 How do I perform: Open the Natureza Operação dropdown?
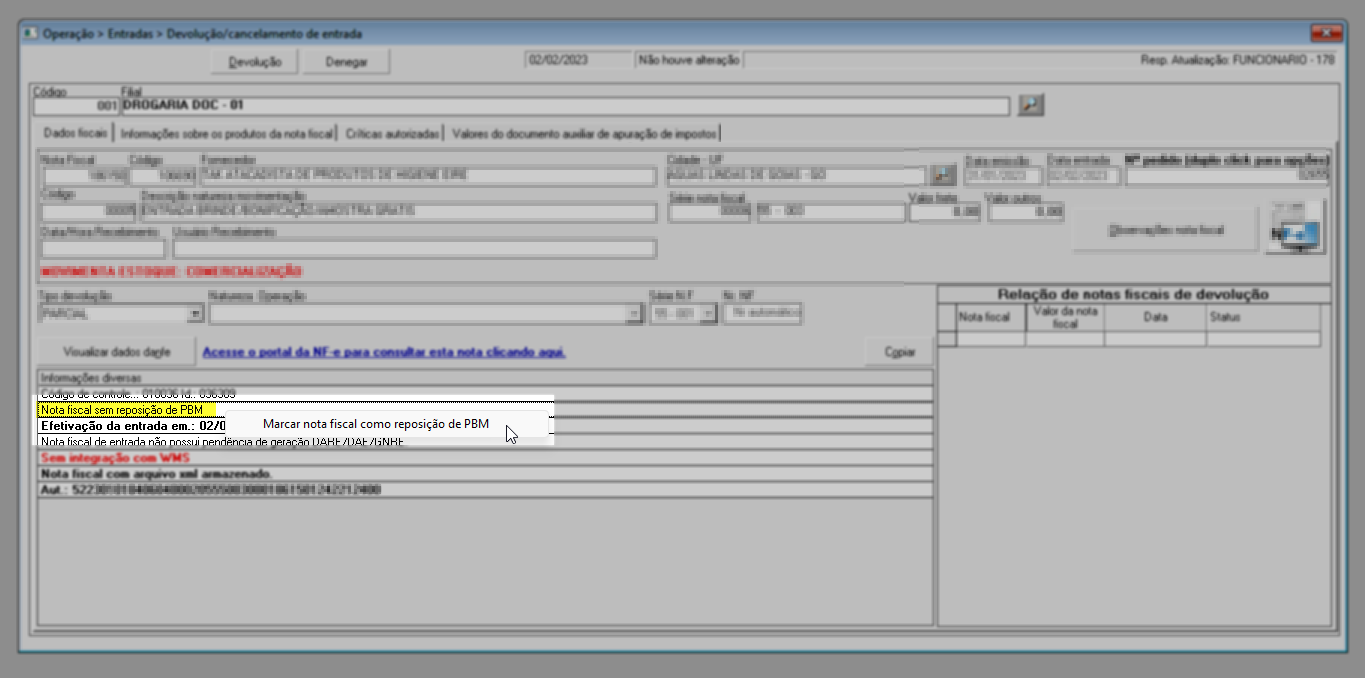coord(633,314)
